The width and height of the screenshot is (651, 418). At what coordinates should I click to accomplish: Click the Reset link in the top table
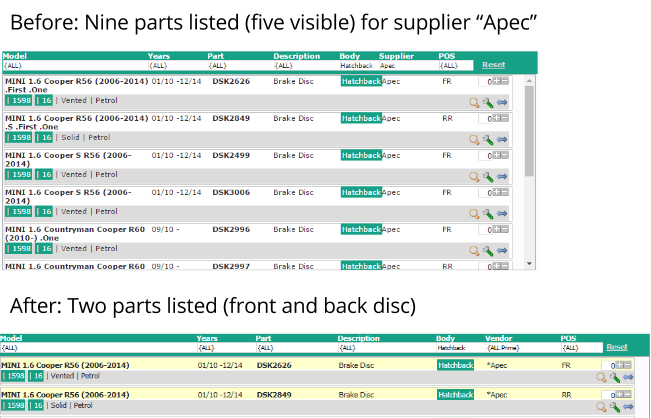click(493, 64)
